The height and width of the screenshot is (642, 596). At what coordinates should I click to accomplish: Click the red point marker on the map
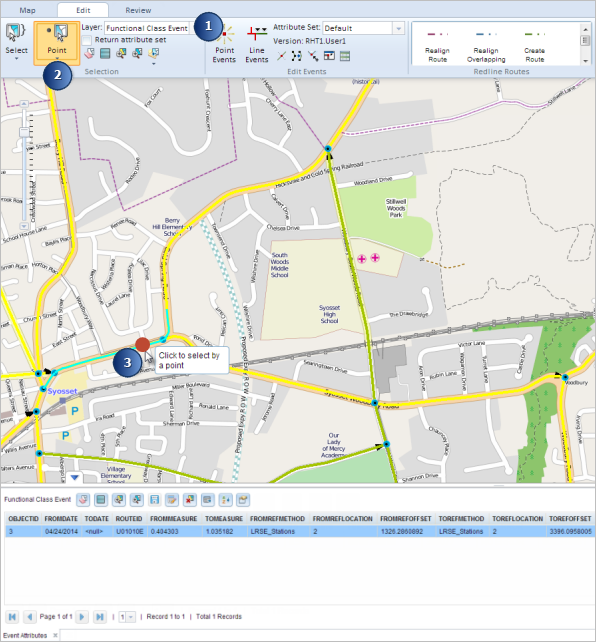(142, 345)
